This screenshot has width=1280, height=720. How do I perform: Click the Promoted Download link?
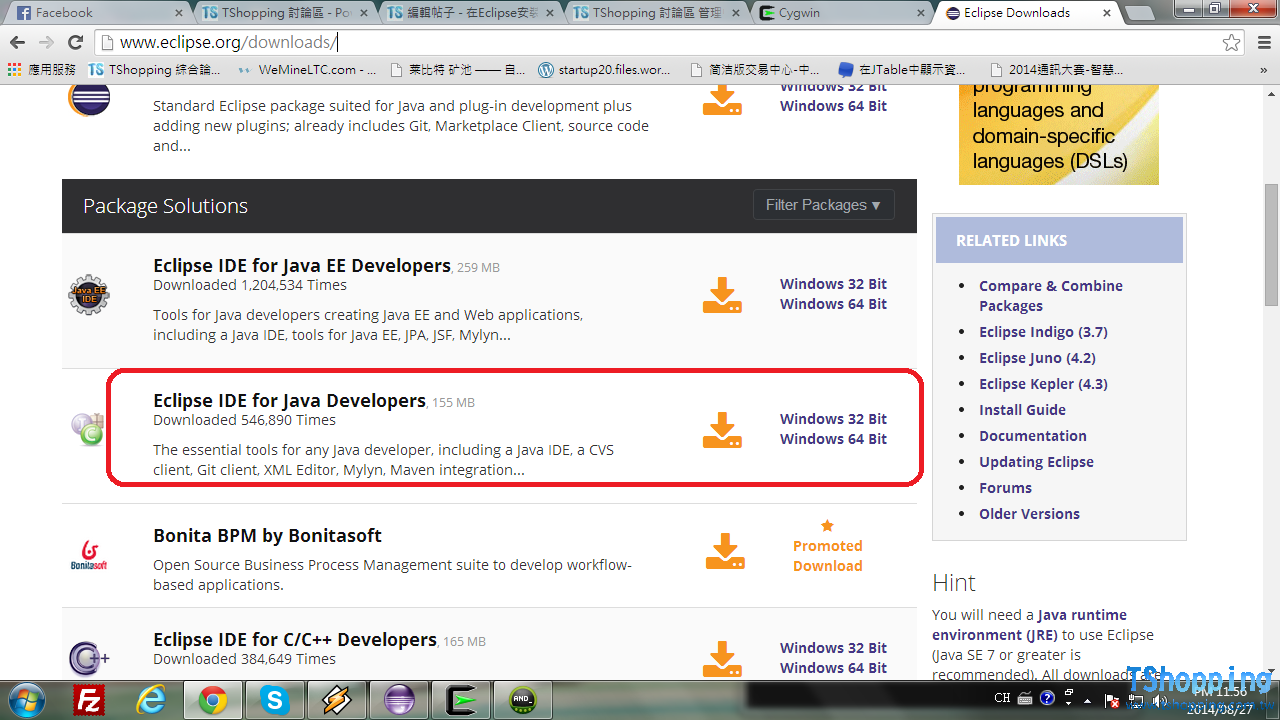(827, 556)
